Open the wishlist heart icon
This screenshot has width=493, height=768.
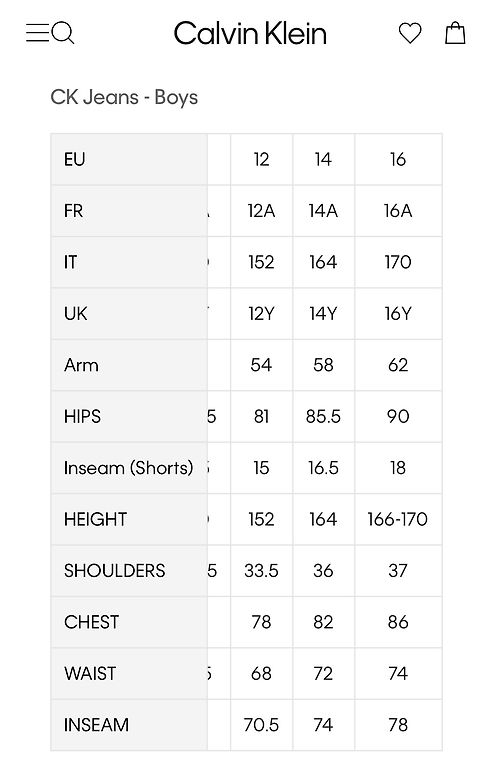[x=410, y=33]
